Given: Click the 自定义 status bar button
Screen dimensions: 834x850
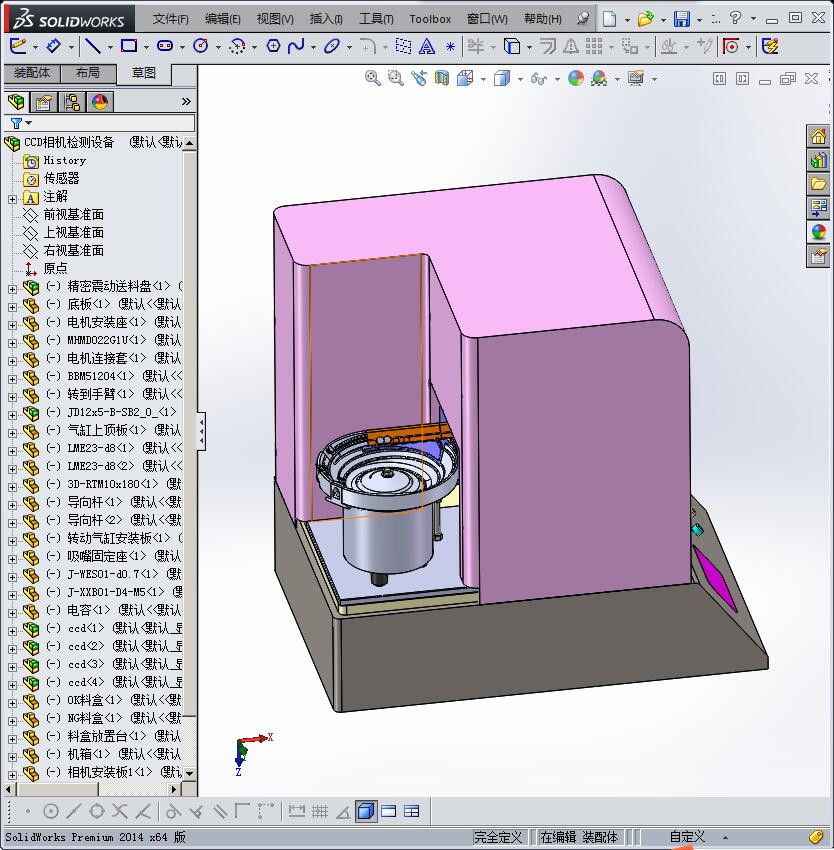Looking at the screenshot, I should (x=687, y=836).
